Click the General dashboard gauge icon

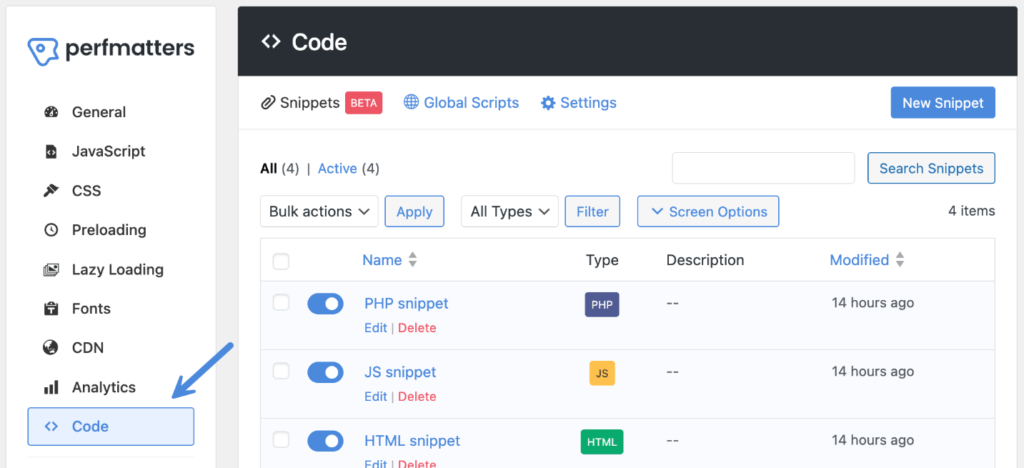(x=51, y=112)
